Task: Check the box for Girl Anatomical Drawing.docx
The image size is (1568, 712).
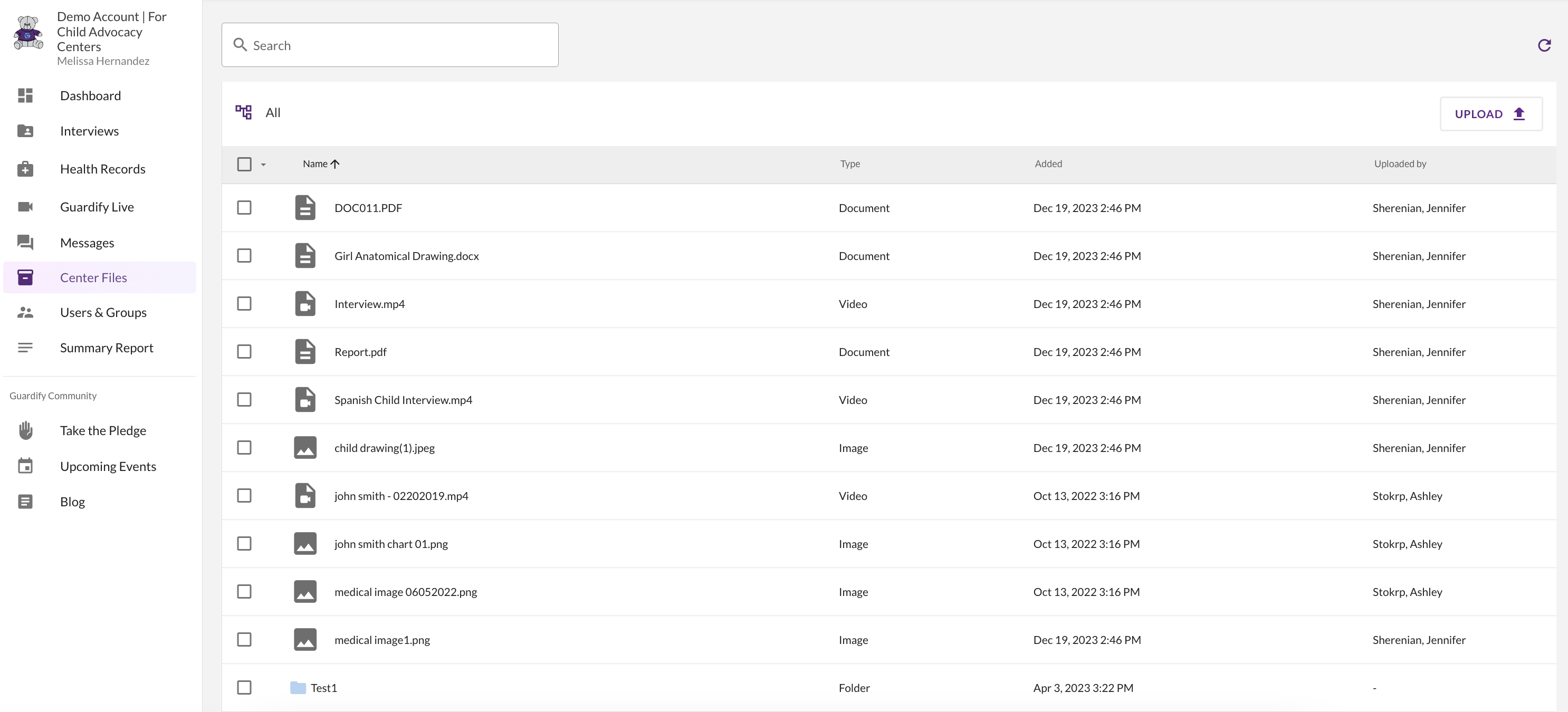Action: 244,256
